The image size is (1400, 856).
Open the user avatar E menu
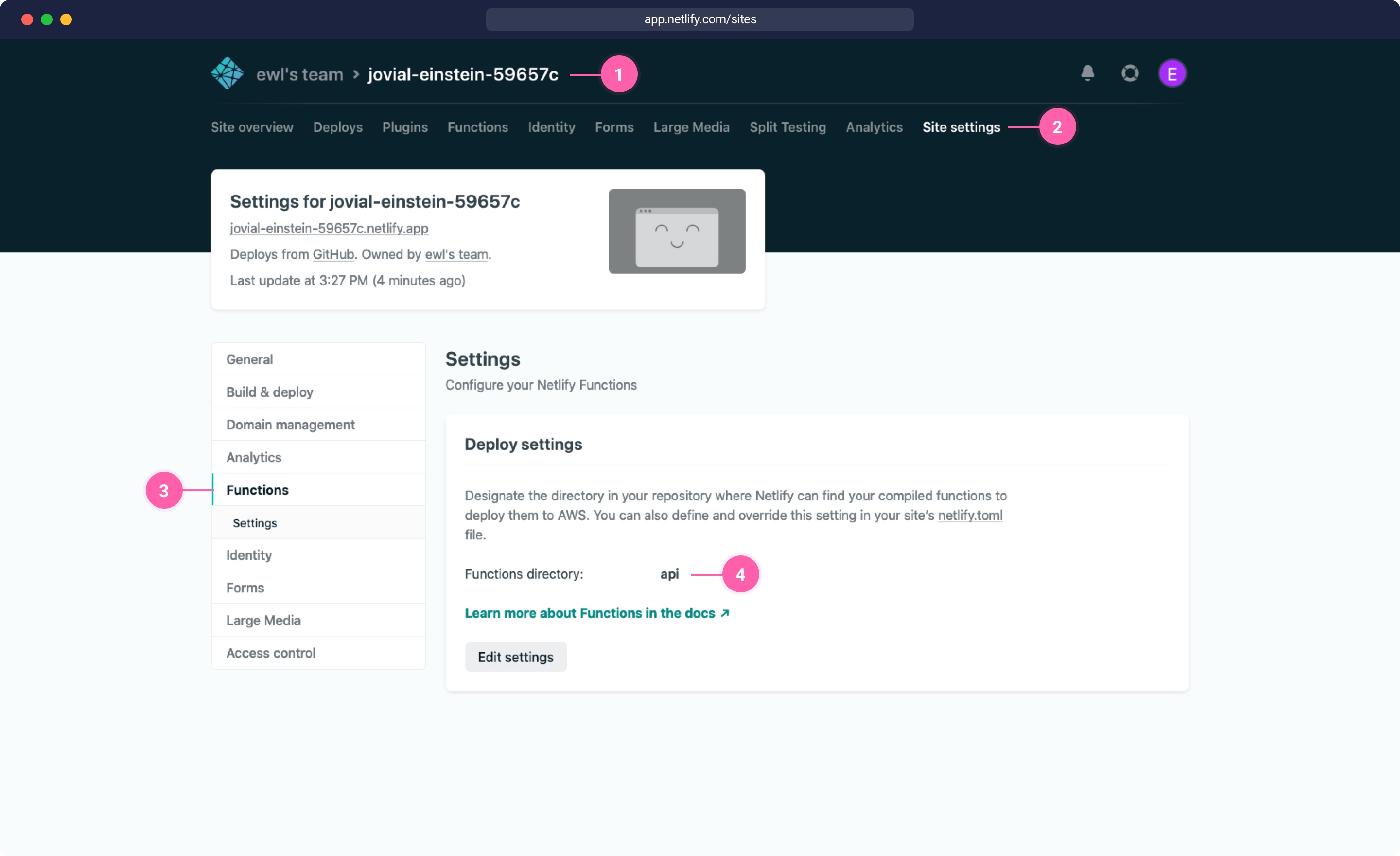click(1172, 73)
